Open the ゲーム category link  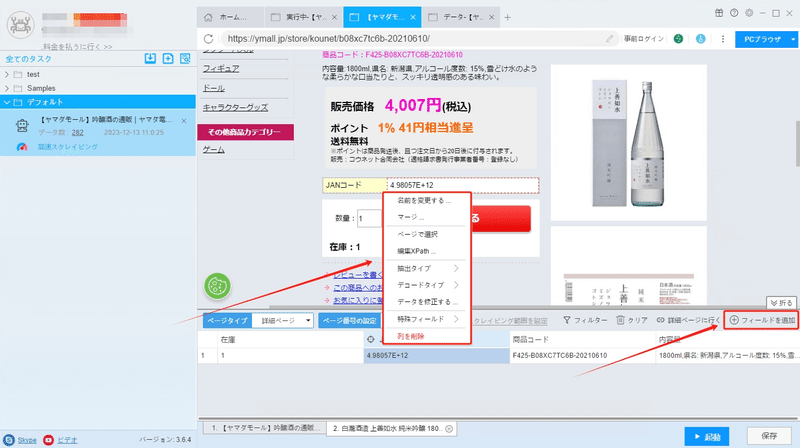[213, 150]
